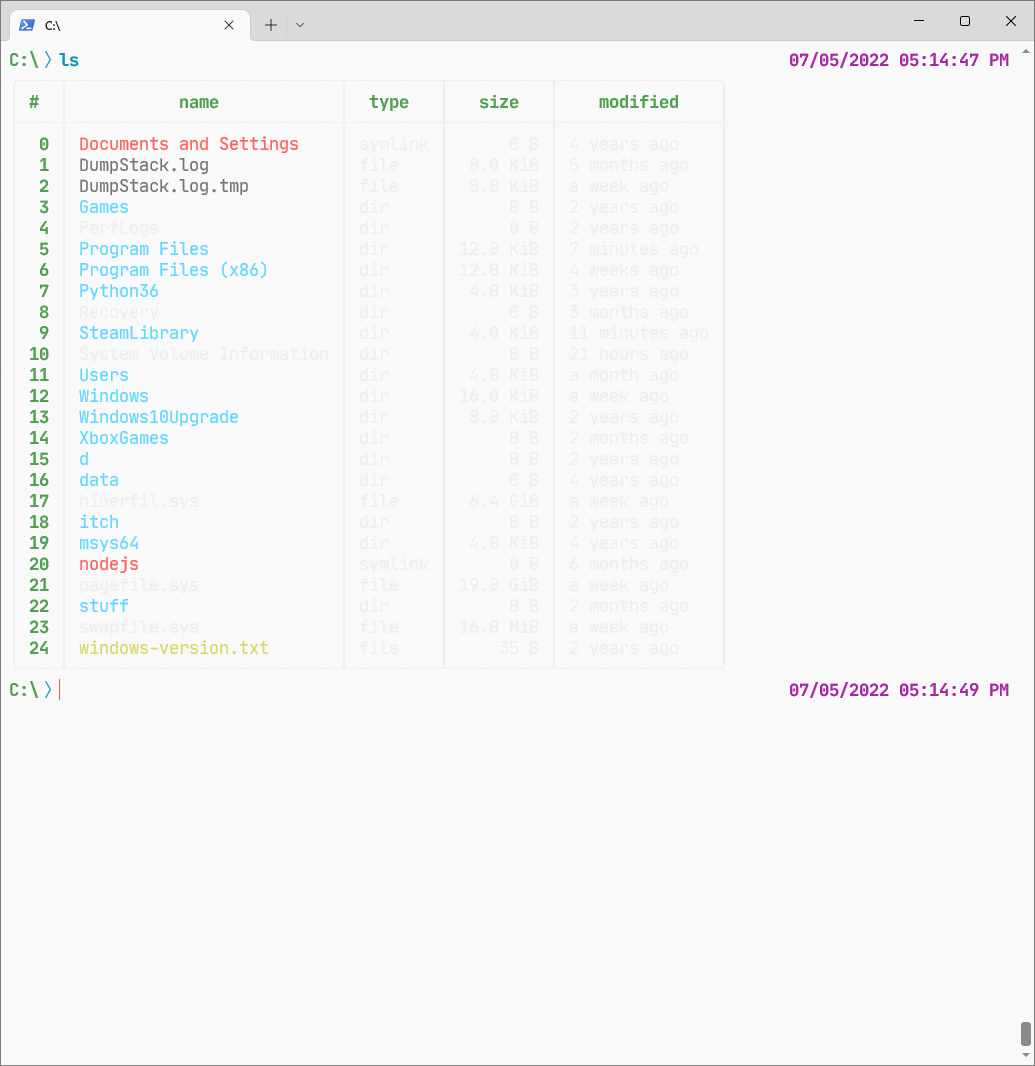The image size is (1035, 1066).
Task: Select the Windows10Upgrade directory entry
Action: 158,417
